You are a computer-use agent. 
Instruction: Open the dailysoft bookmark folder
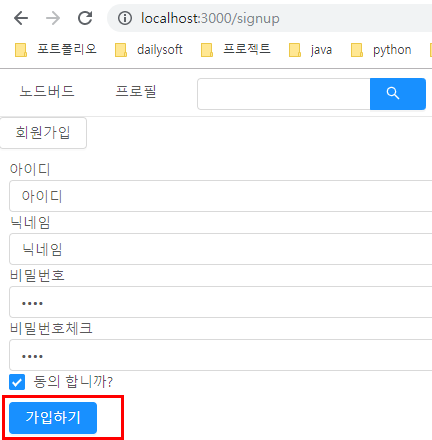[x=149, y=50]
